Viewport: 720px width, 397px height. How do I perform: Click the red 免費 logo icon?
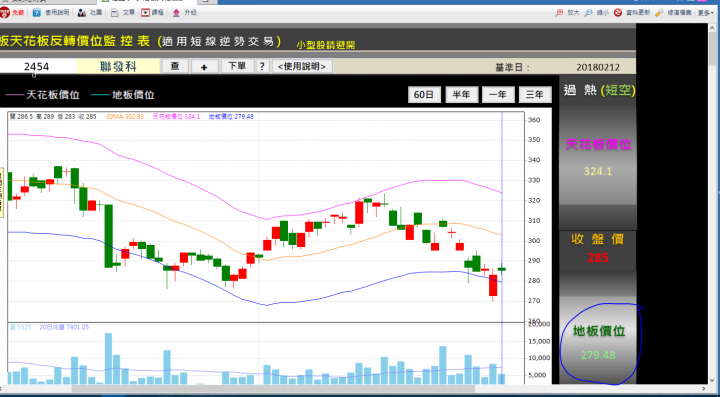(5, 13)
